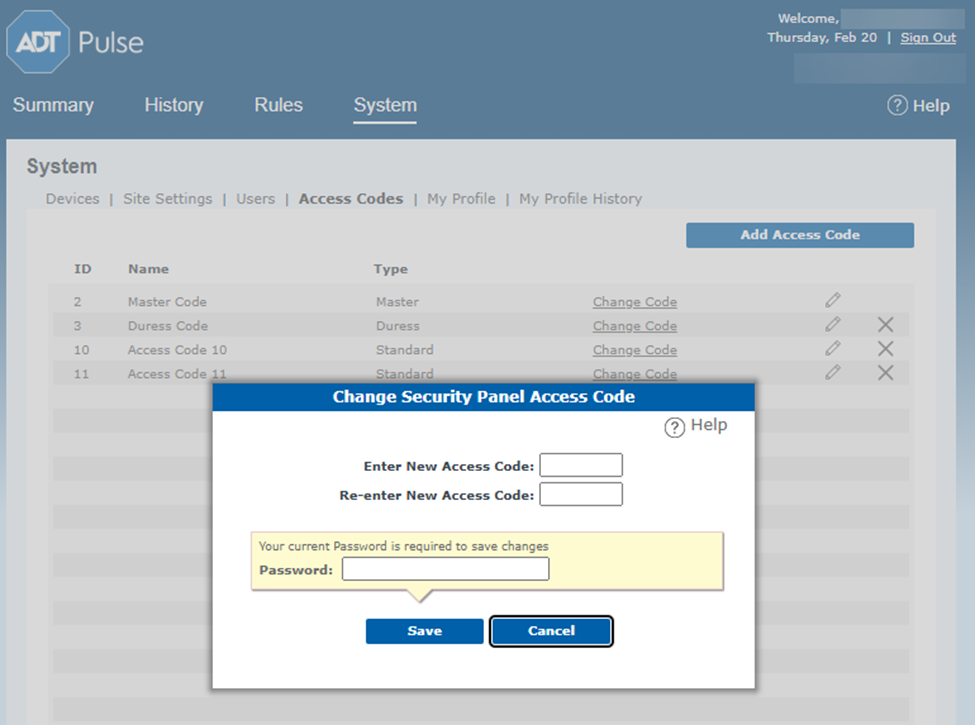Click the ADT Pulse logo
The width and height of the screenshot is (975, 725).
(75, 42)
